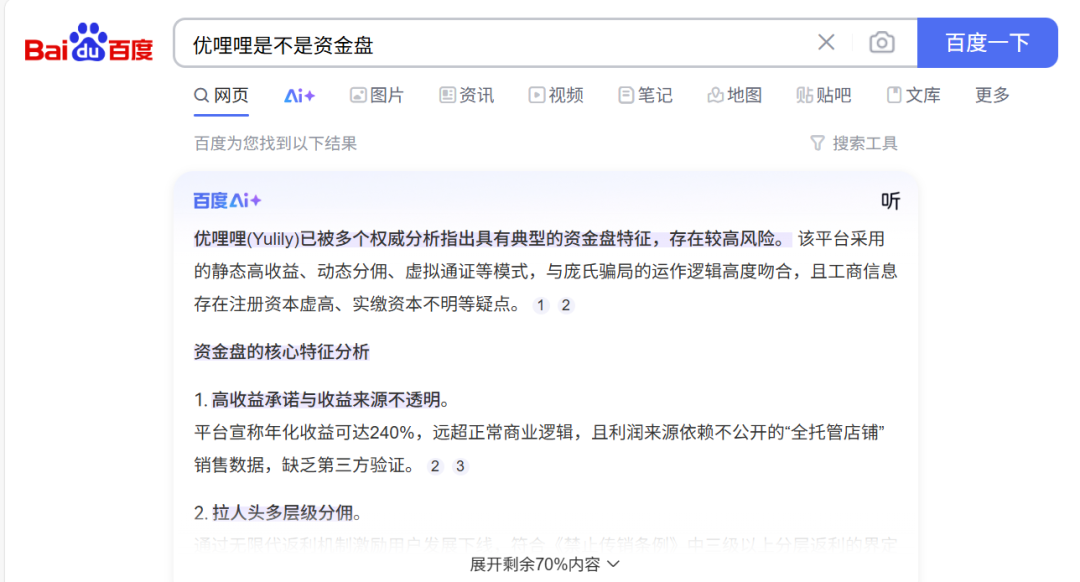
Task: Show 更多 search categories
Action: (x=992, y=95)
